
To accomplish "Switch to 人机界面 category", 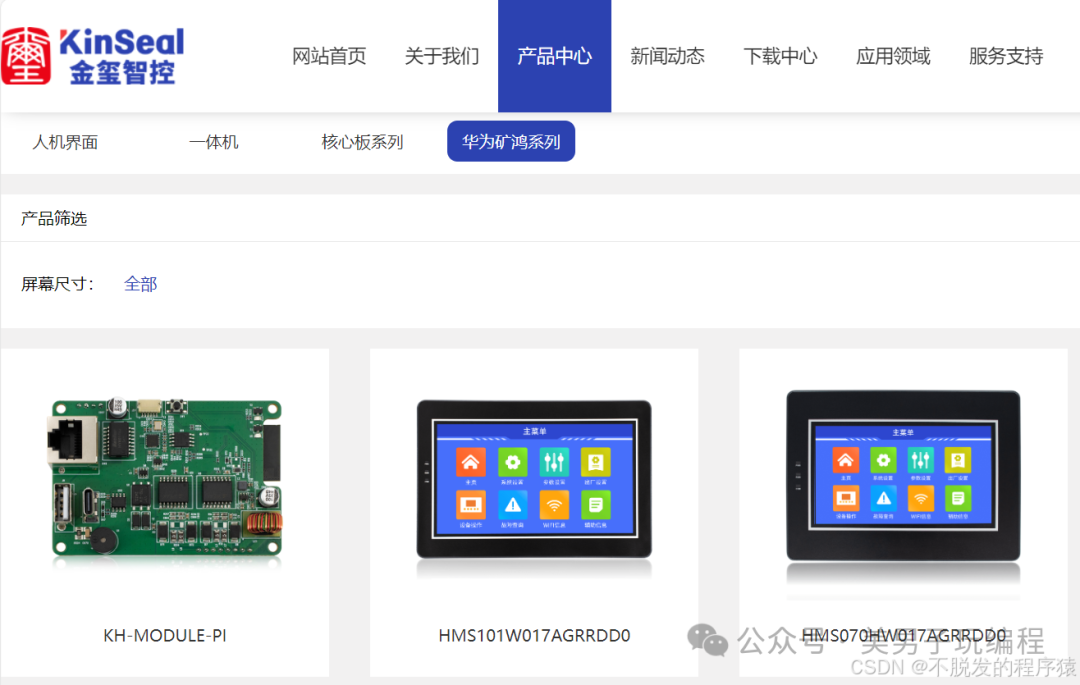I will 65,142.
